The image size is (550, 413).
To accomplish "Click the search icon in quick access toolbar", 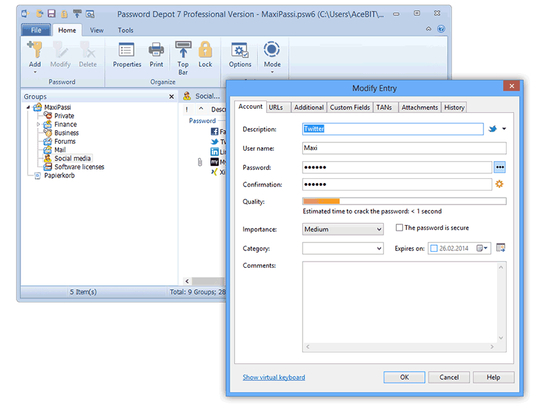I will click(x=90, y=14).
